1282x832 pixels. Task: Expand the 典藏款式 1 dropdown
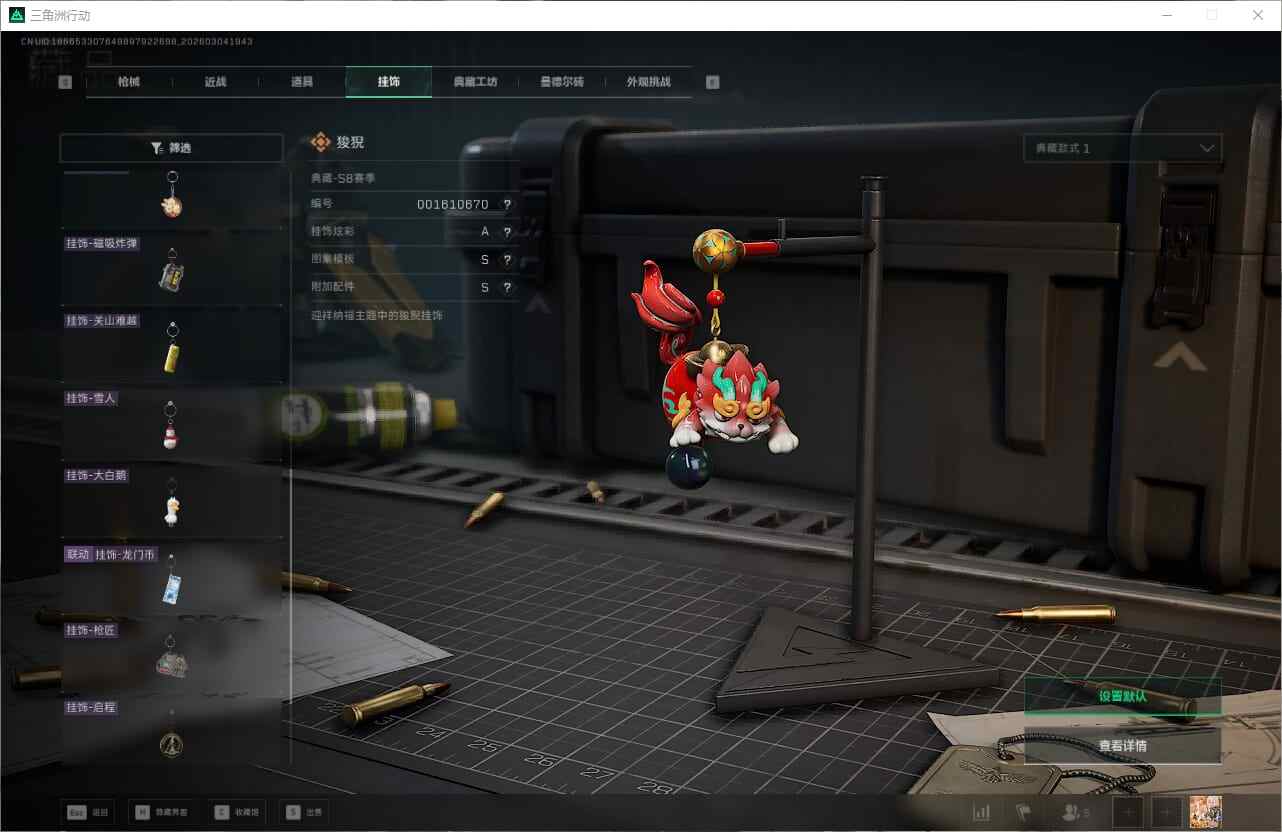(x=1122, y=148)
